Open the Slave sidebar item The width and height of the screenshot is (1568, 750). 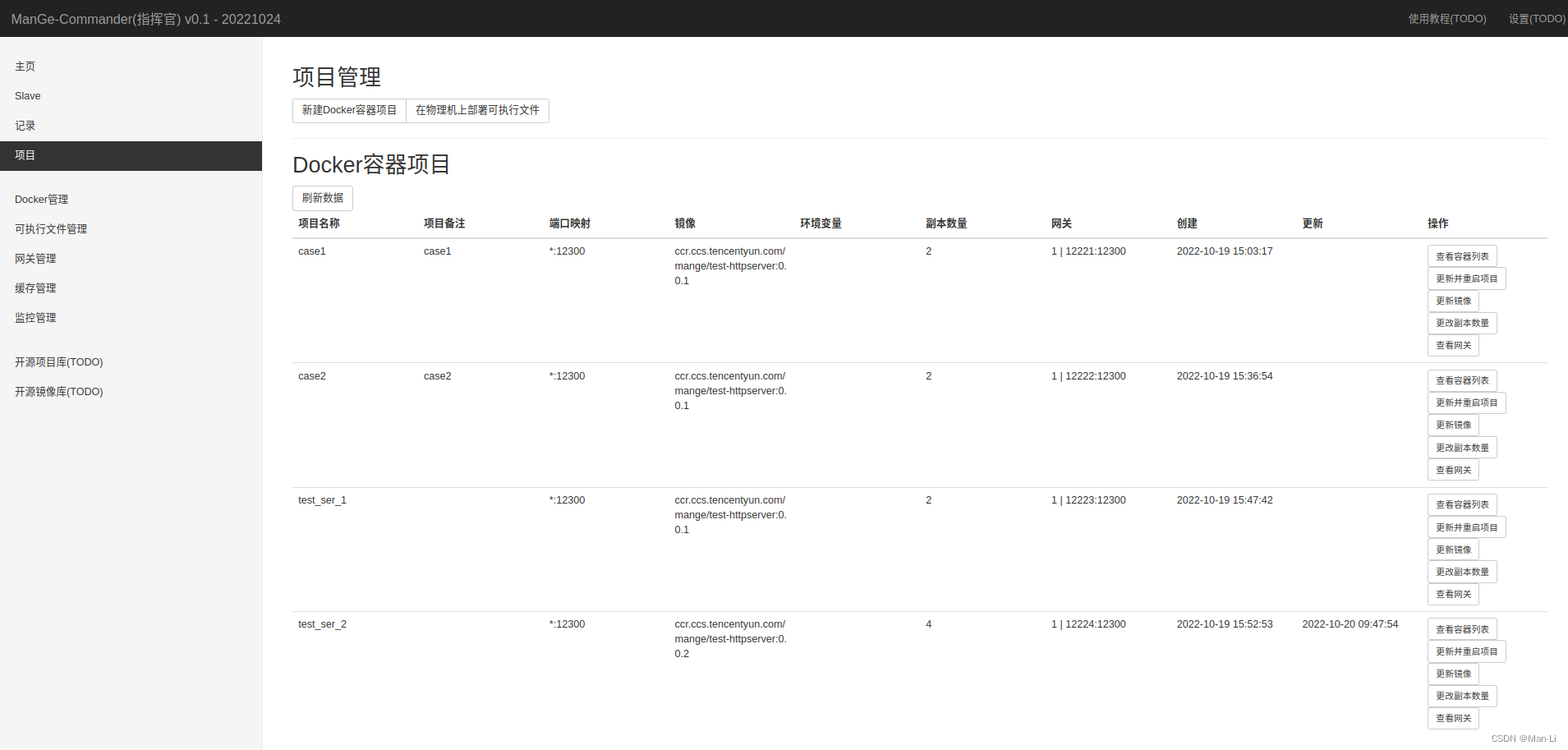131,96
